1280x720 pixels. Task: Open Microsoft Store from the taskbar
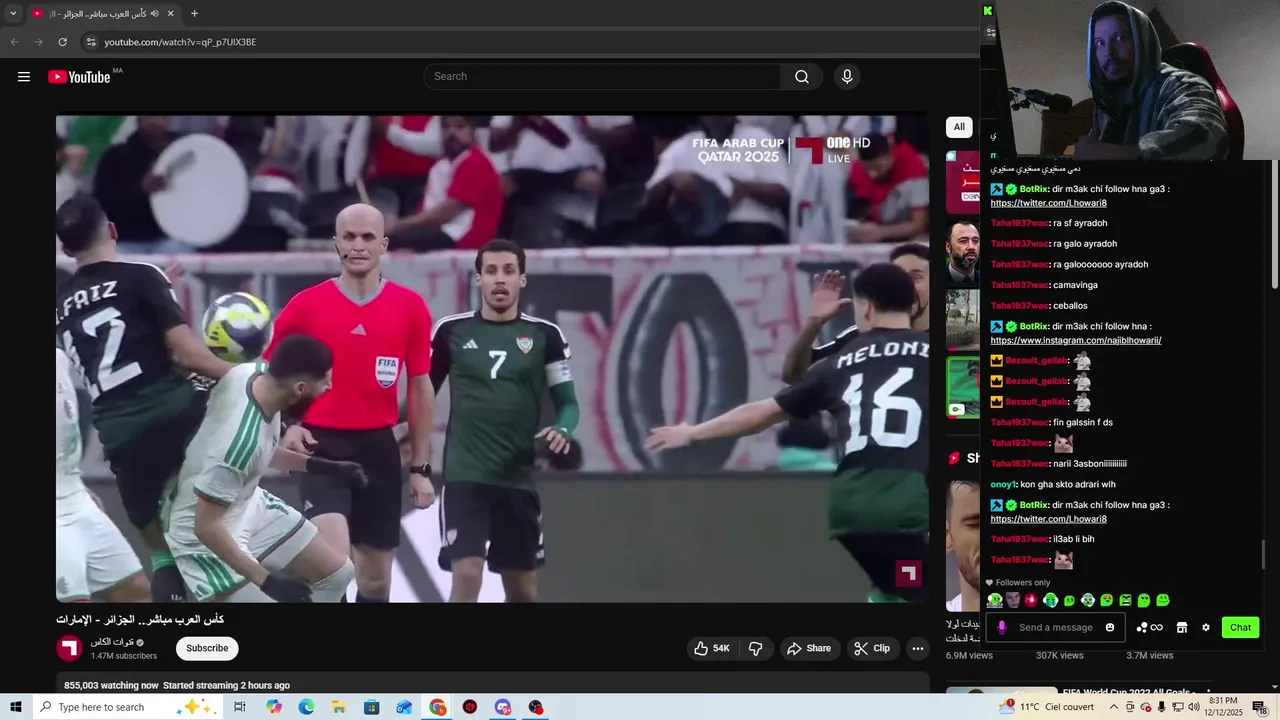pos(371,707)
